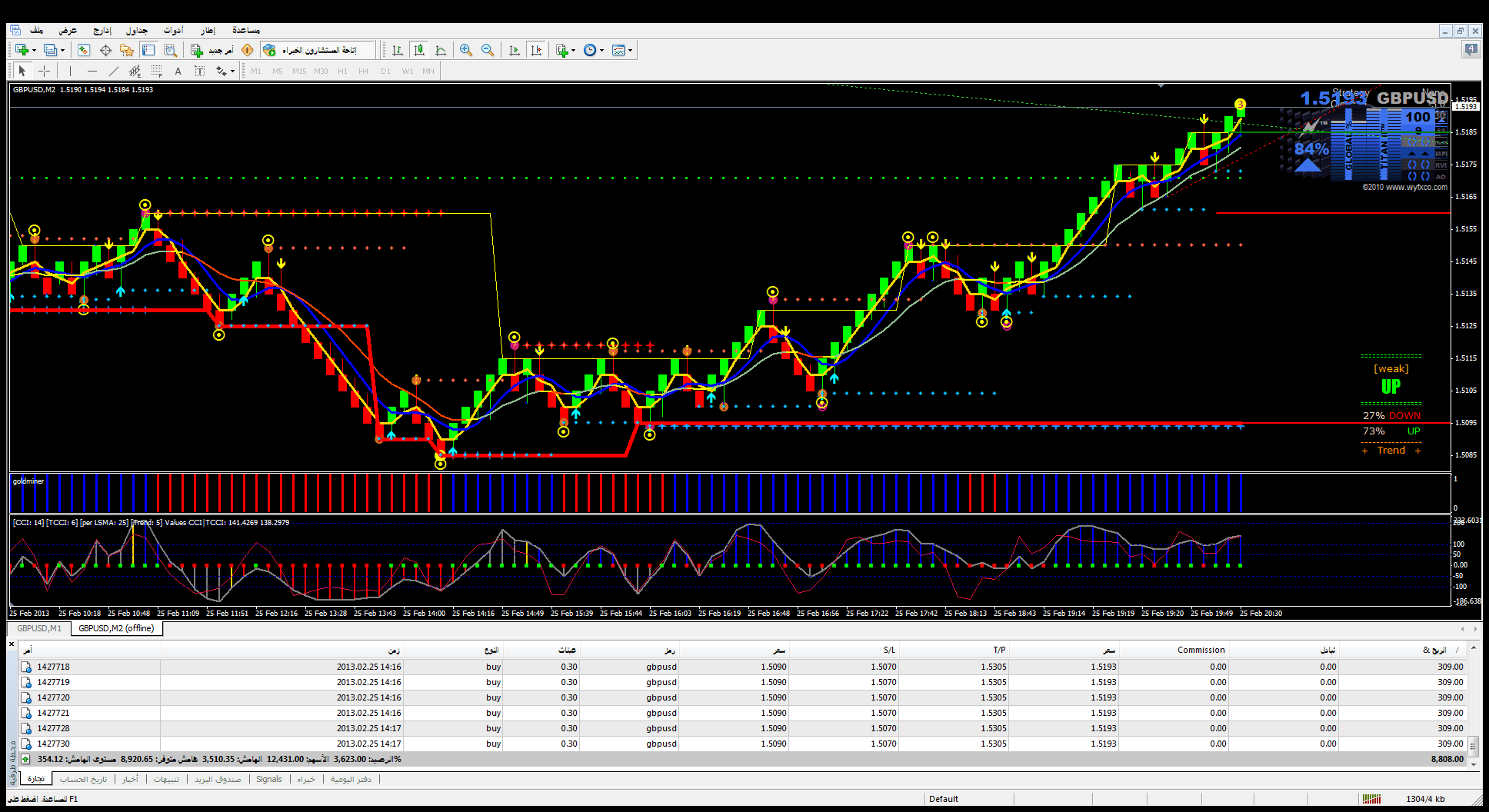Click the message icon top right
This screenshot has width=1489, height=812.
[1471, 50]
